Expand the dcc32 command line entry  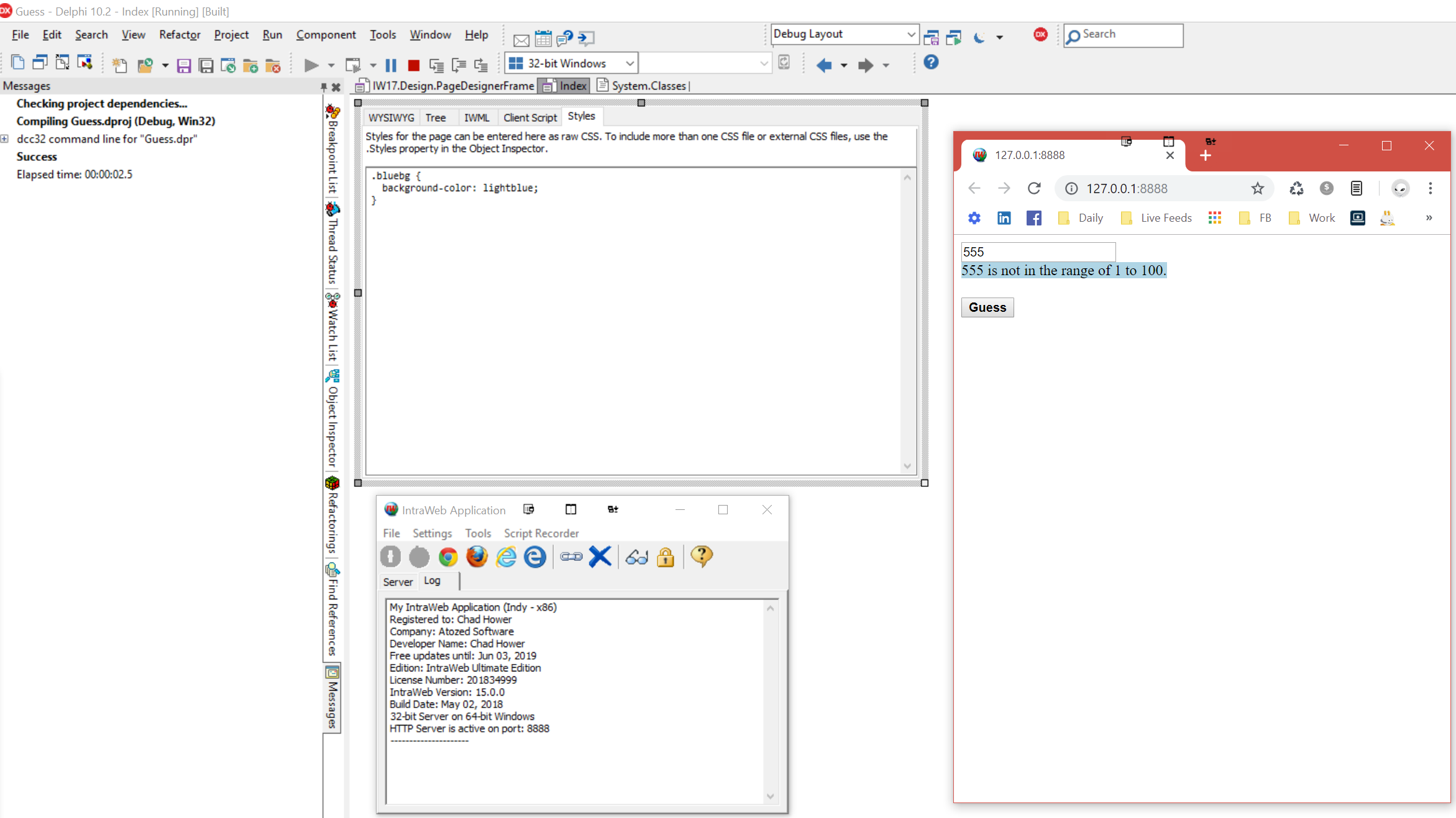point(4,139)
